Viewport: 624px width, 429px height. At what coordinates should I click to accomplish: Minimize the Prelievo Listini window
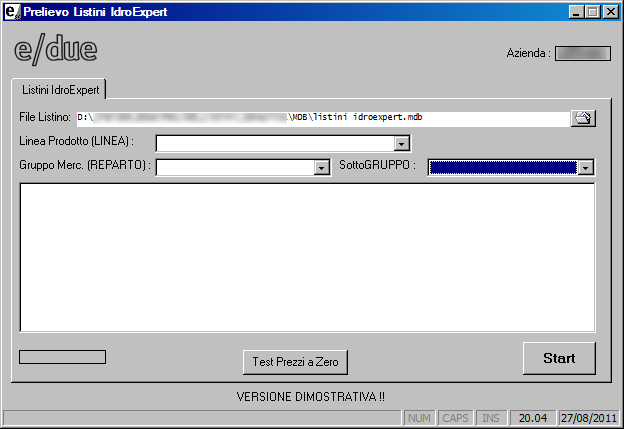576,12
